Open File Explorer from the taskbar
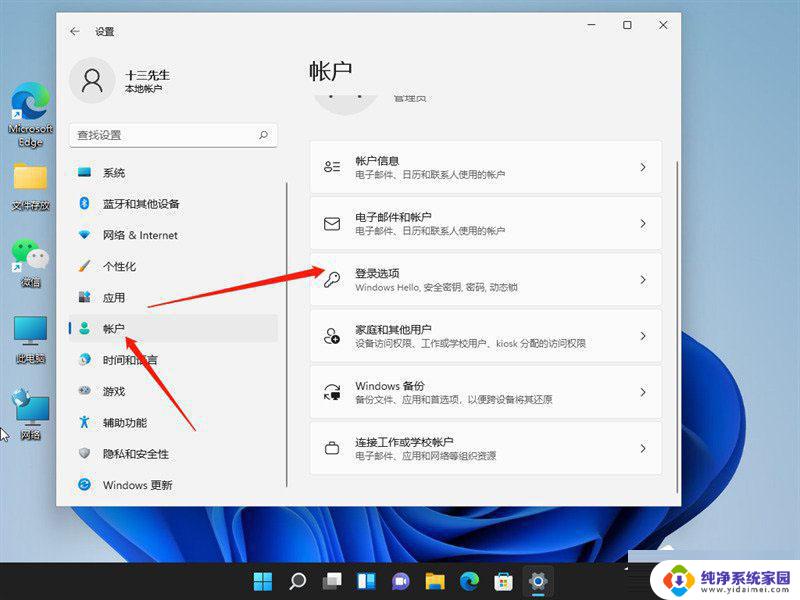Screen dimensions: 800x600 435,581
